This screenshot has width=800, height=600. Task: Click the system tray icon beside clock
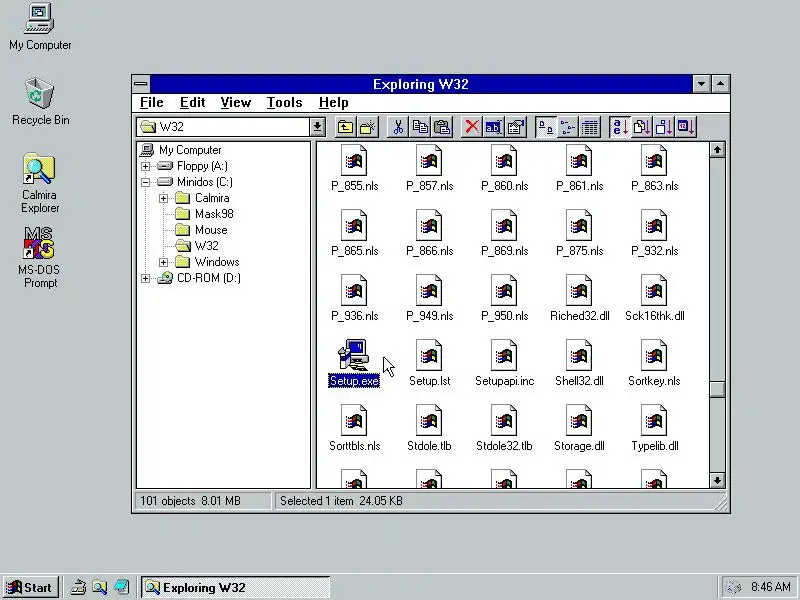click(x=734, y=587)
